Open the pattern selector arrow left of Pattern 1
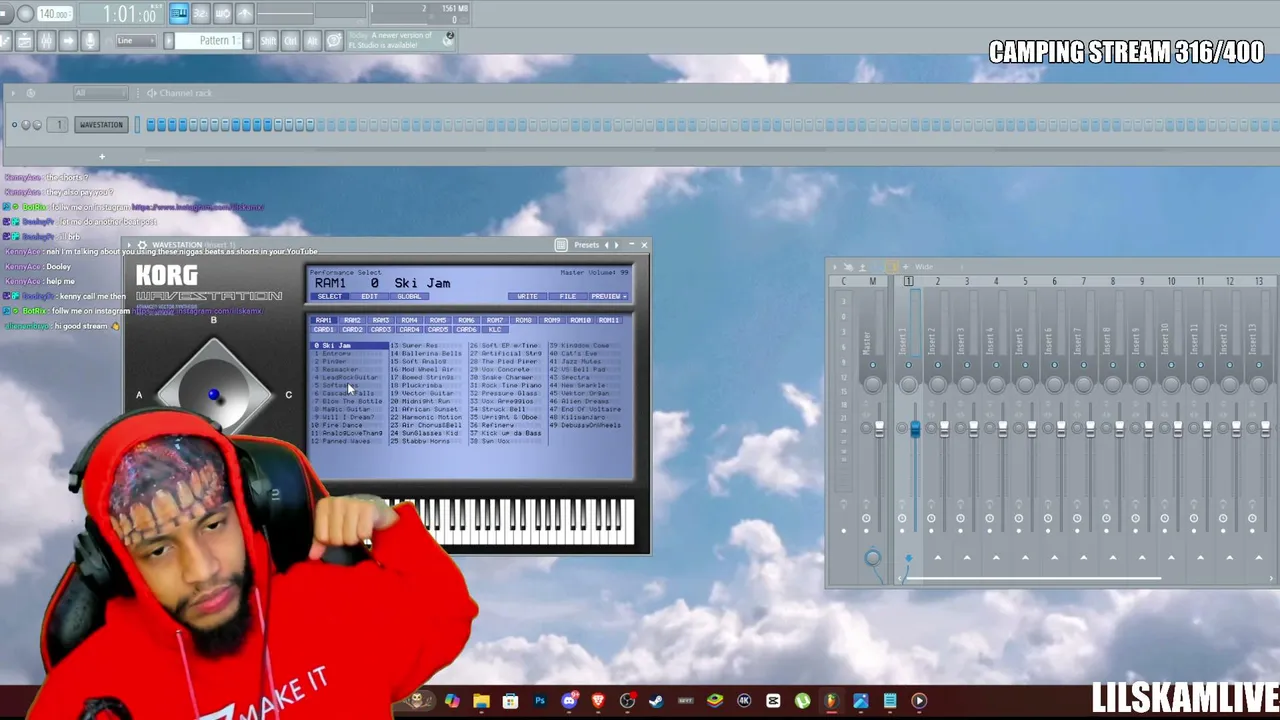 (x=169, y=41)
